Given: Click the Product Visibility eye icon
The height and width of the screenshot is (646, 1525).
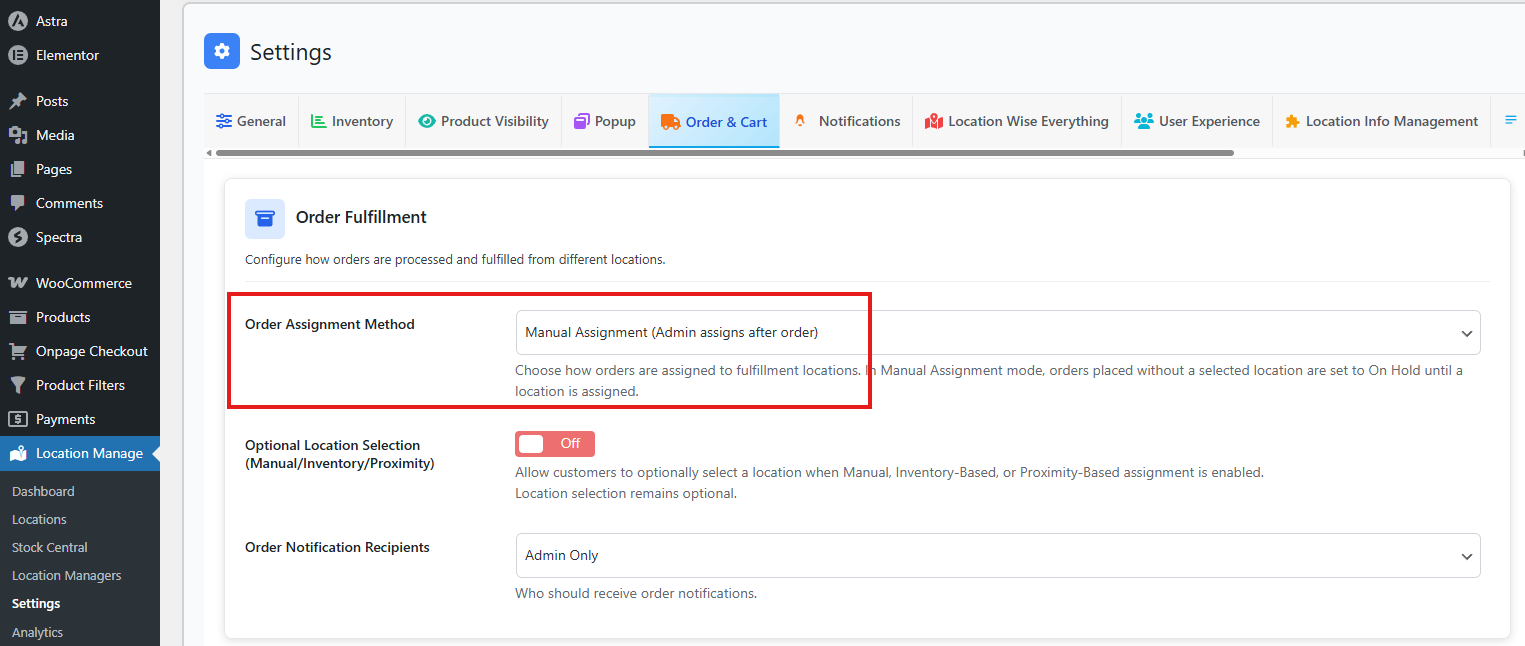Looking at the screenshot, I should click(427, 121).
